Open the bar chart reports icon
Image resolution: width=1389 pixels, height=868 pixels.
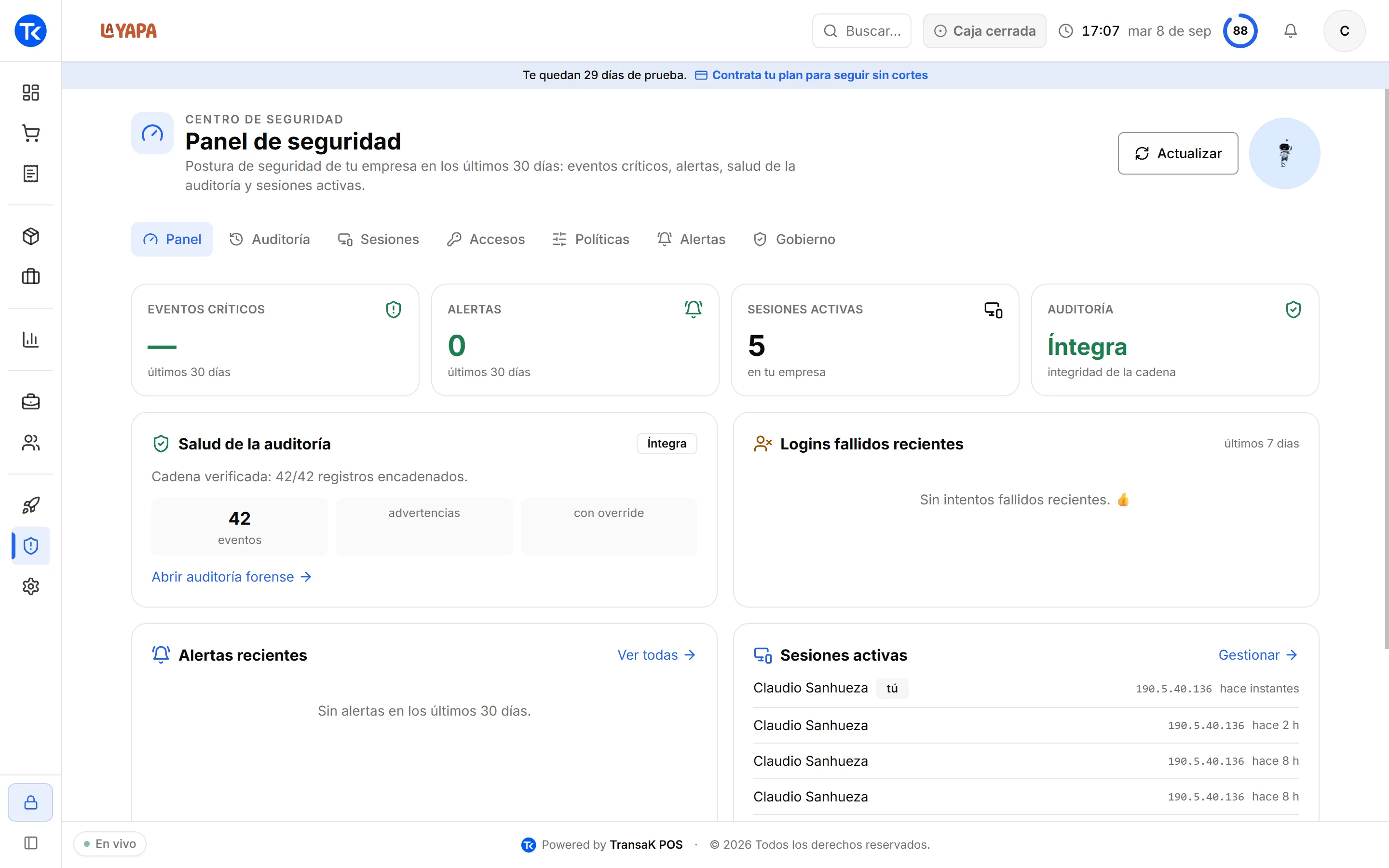click(30, 339)
